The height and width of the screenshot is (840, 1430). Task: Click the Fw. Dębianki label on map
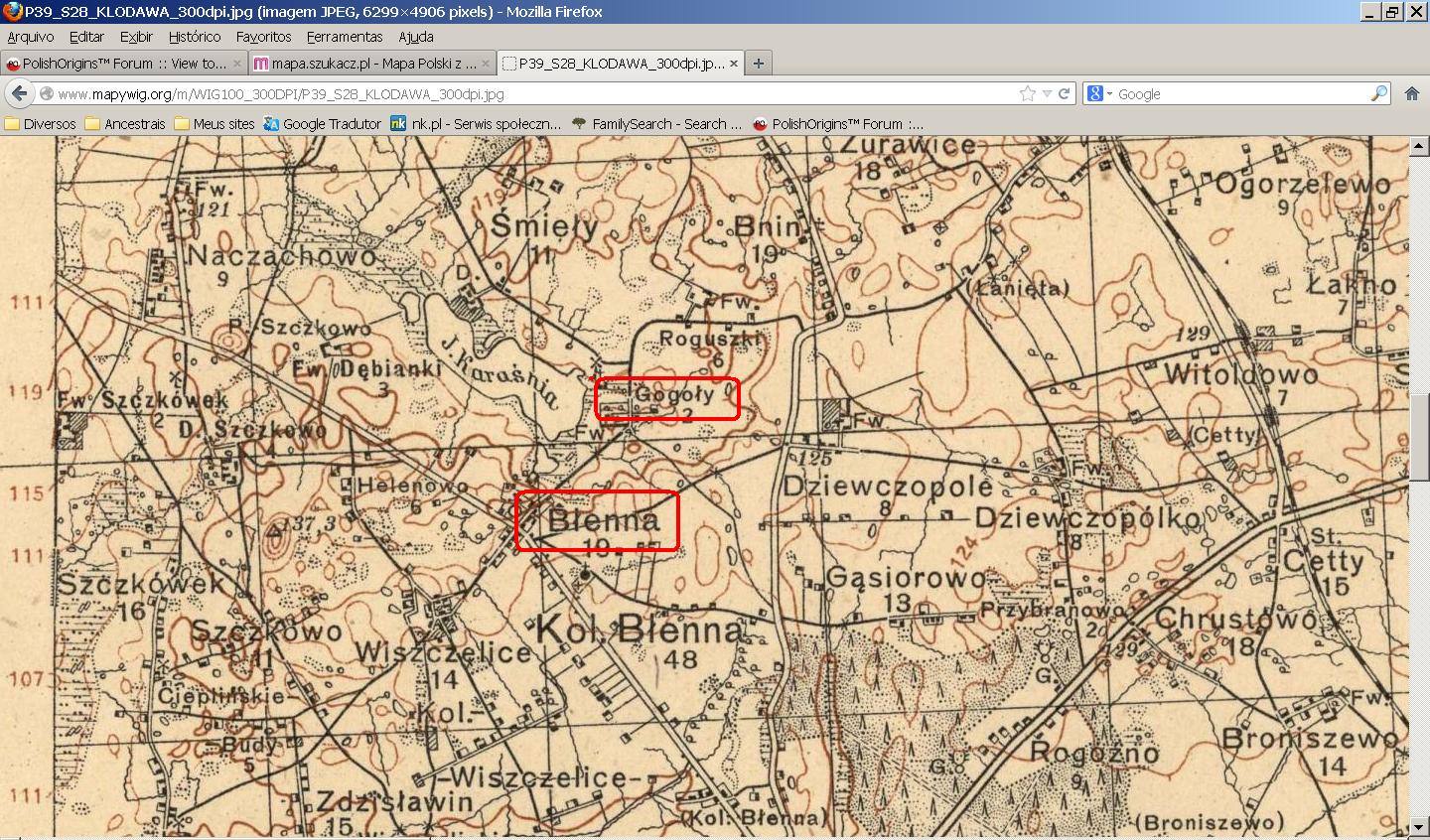[x=366, y=368]
